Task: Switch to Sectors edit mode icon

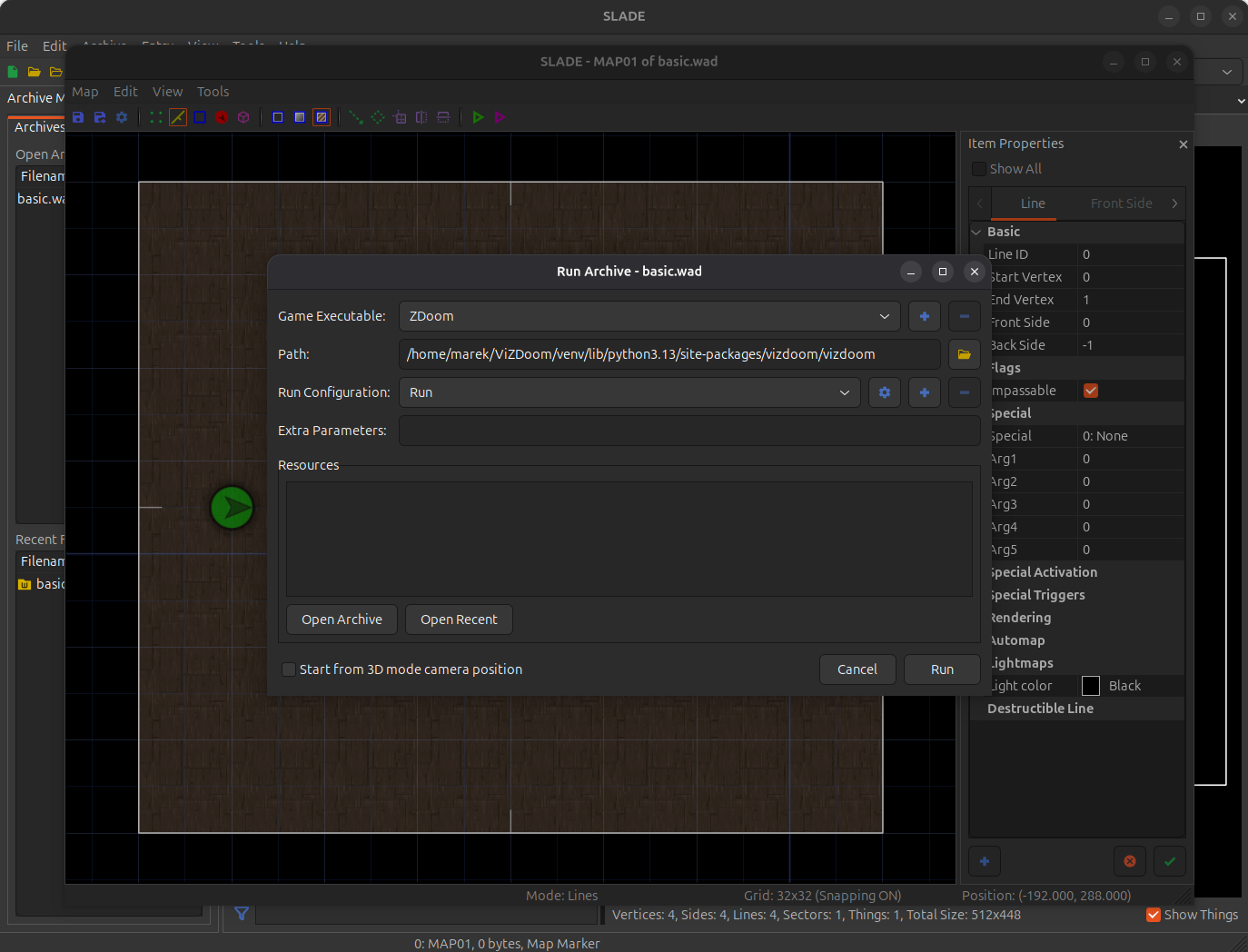Action: pyautogui.click(x=200, y=117)
